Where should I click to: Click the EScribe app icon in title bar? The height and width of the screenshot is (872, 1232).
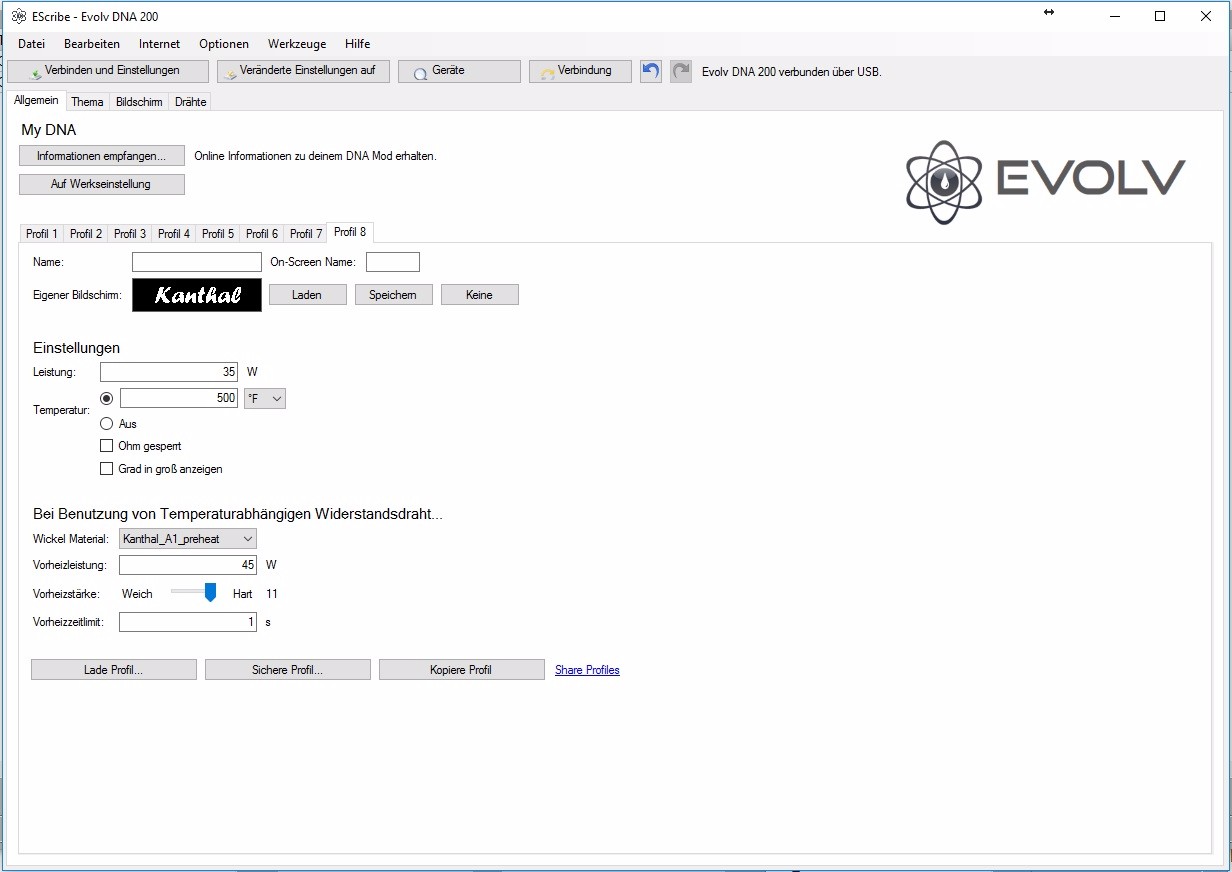pos(18,16)
